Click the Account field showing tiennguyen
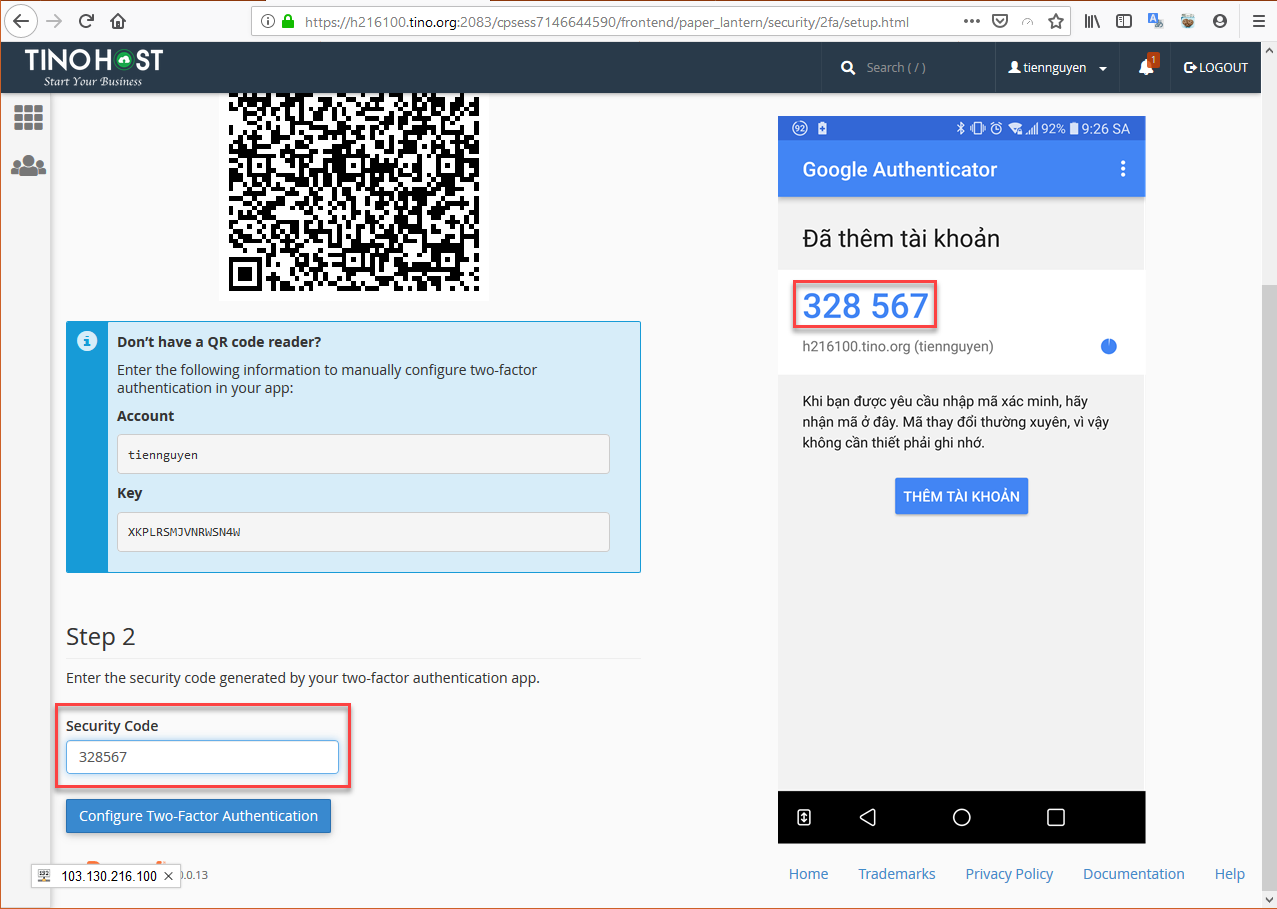Viewport: 1277px width, 909px height. coord(363,454)
